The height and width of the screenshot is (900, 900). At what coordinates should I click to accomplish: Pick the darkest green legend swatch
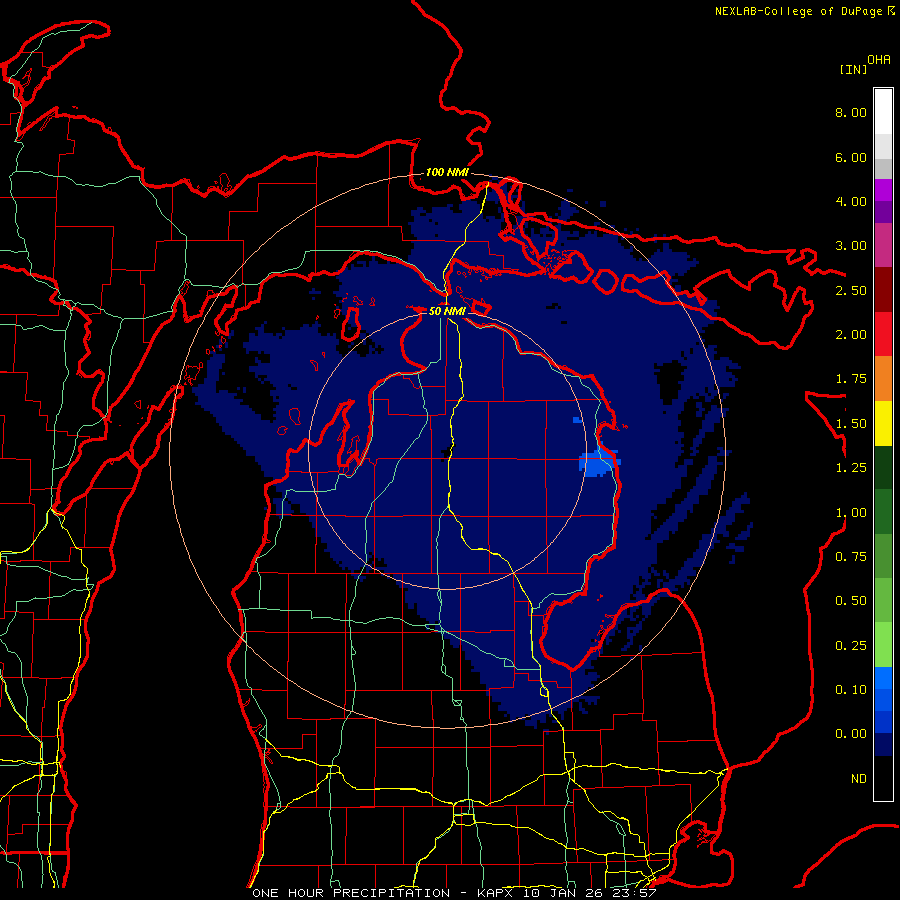(883, 467)
